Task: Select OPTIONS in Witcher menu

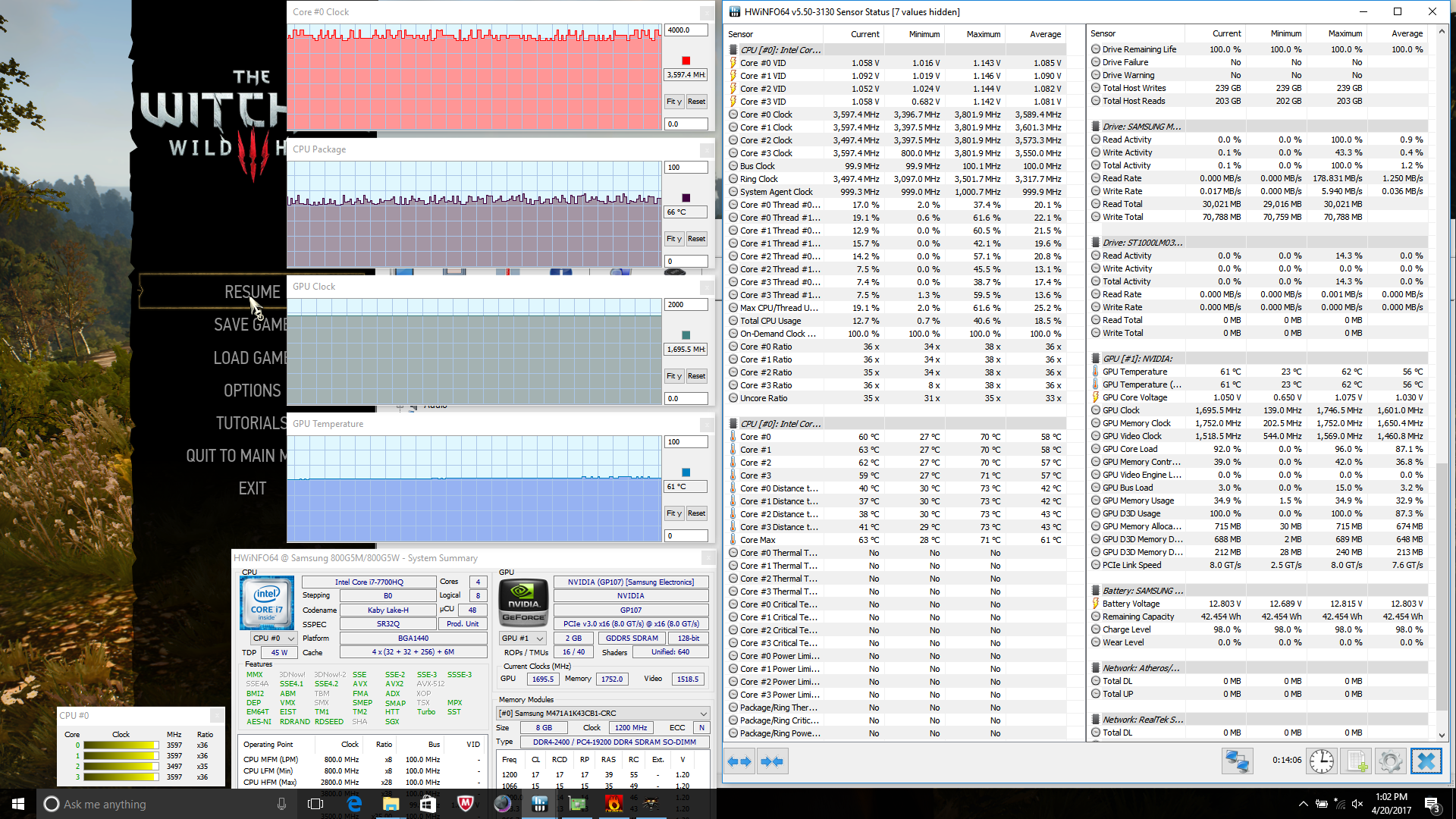Action: pos(253,391)
